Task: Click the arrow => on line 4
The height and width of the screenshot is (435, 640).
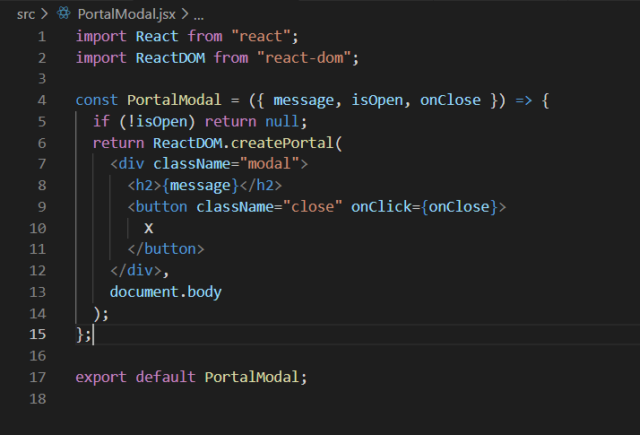Action: point(524,100)
